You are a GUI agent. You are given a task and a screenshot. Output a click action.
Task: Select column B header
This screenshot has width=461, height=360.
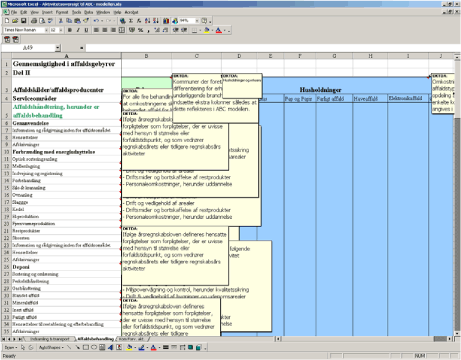click(x=146, y=56)
